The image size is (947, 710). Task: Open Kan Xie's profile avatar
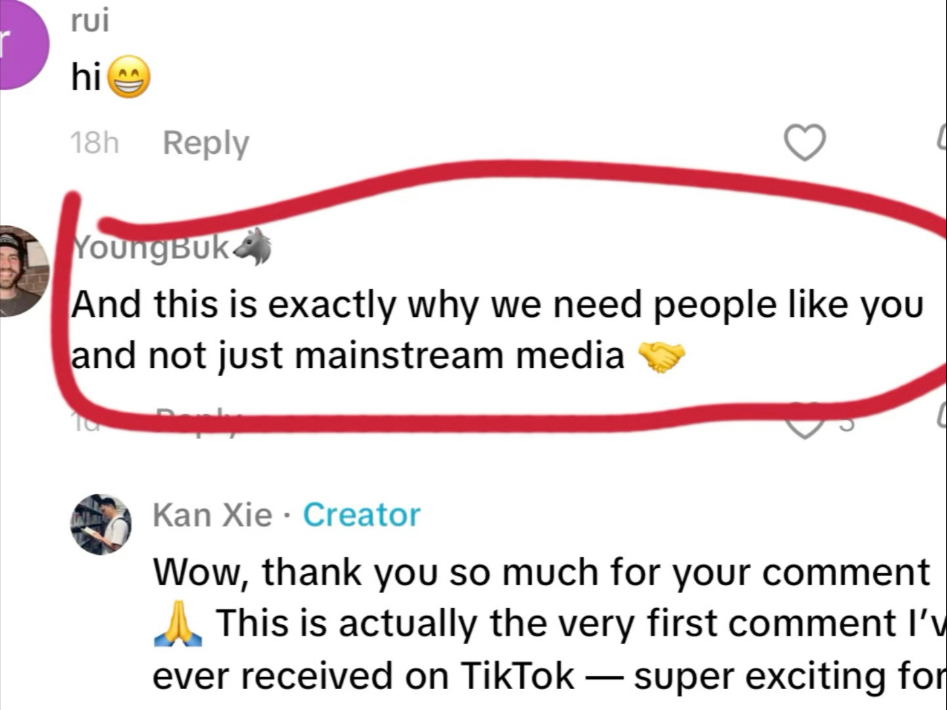101,524
